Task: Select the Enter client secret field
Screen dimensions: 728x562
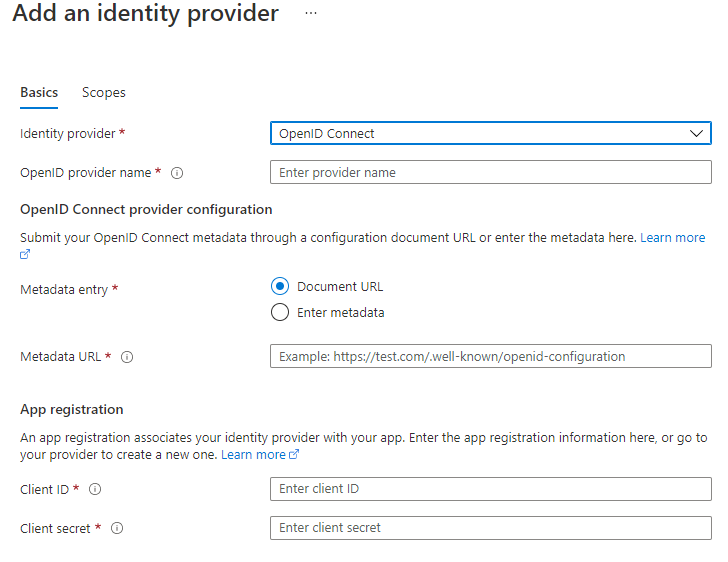Action: [490, 528]
